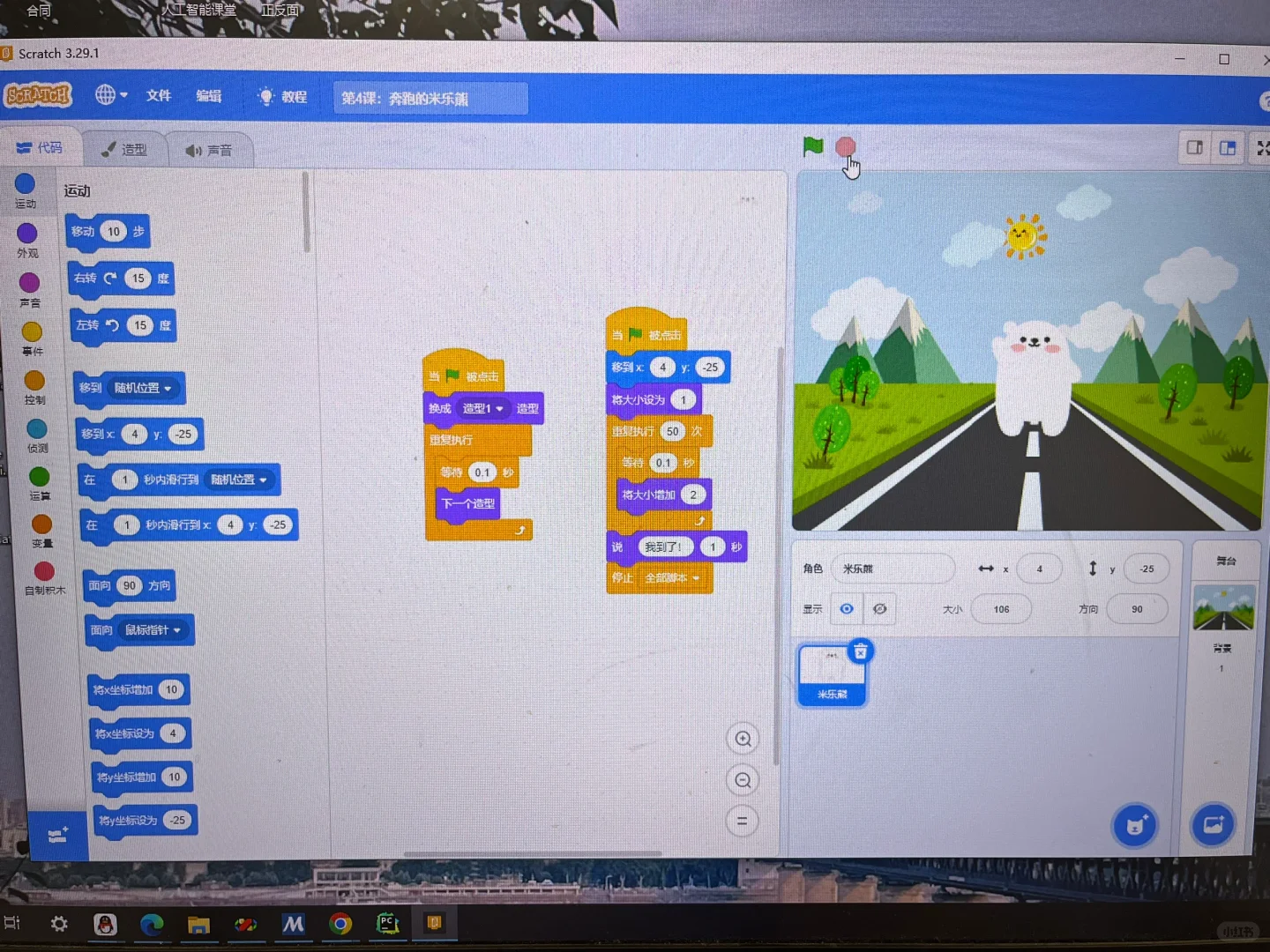The height and width of the screenshot is (952, 1270).
Task: Open the 文件 menu
Action: [158, 95]
